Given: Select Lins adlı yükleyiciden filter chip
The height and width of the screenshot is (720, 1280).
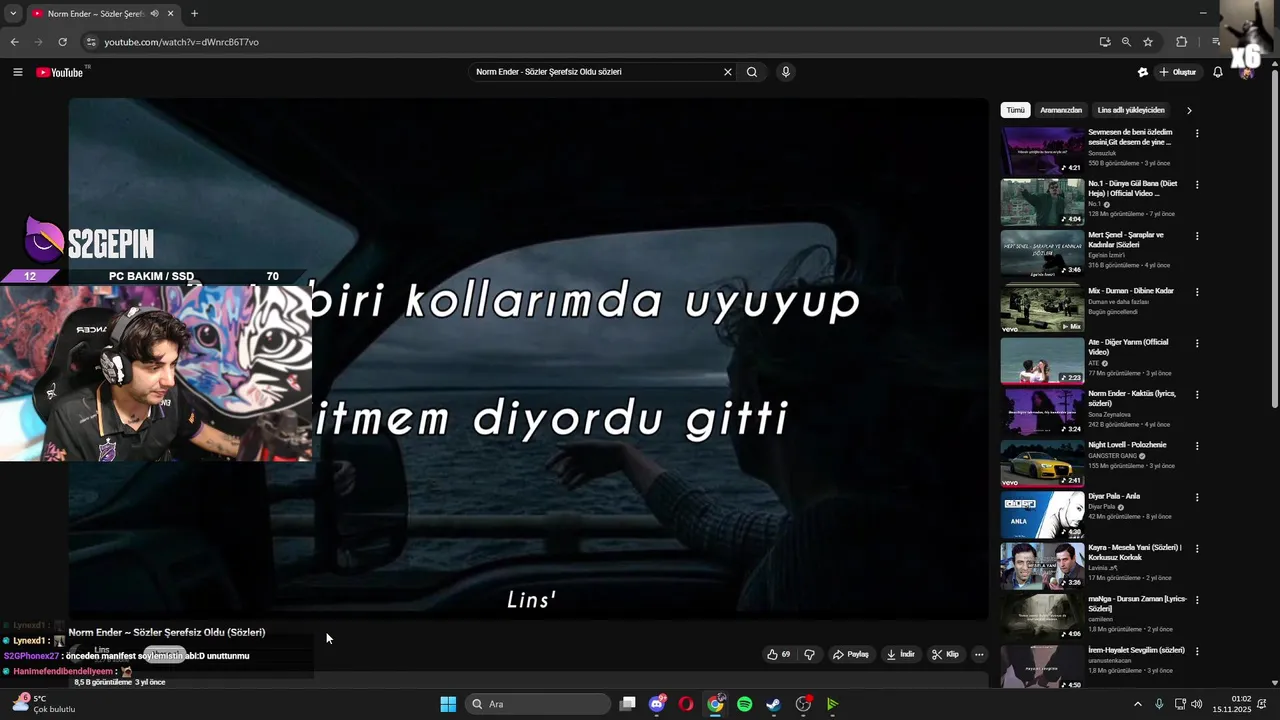Looking at the screenshot, I should [x=1131, y=110].
